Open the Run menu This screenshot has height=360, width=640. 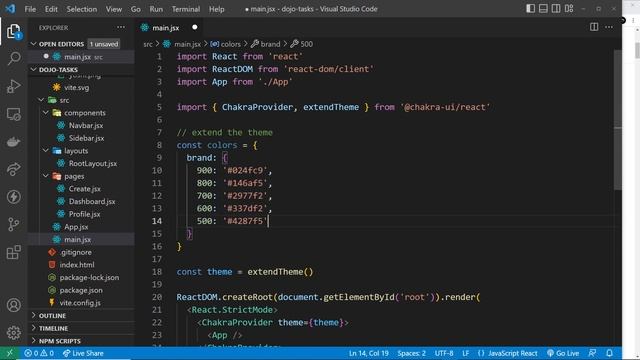coord(156,9)
